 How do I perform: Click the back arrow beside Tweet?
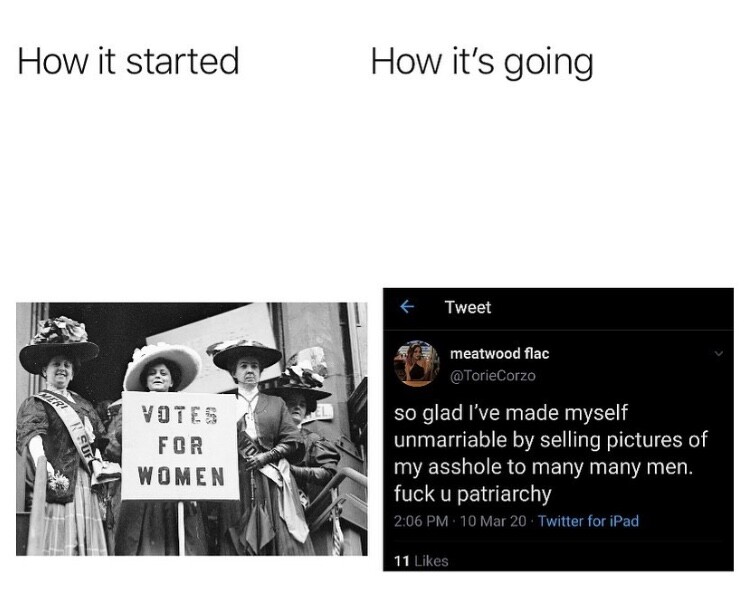point(407,308)
